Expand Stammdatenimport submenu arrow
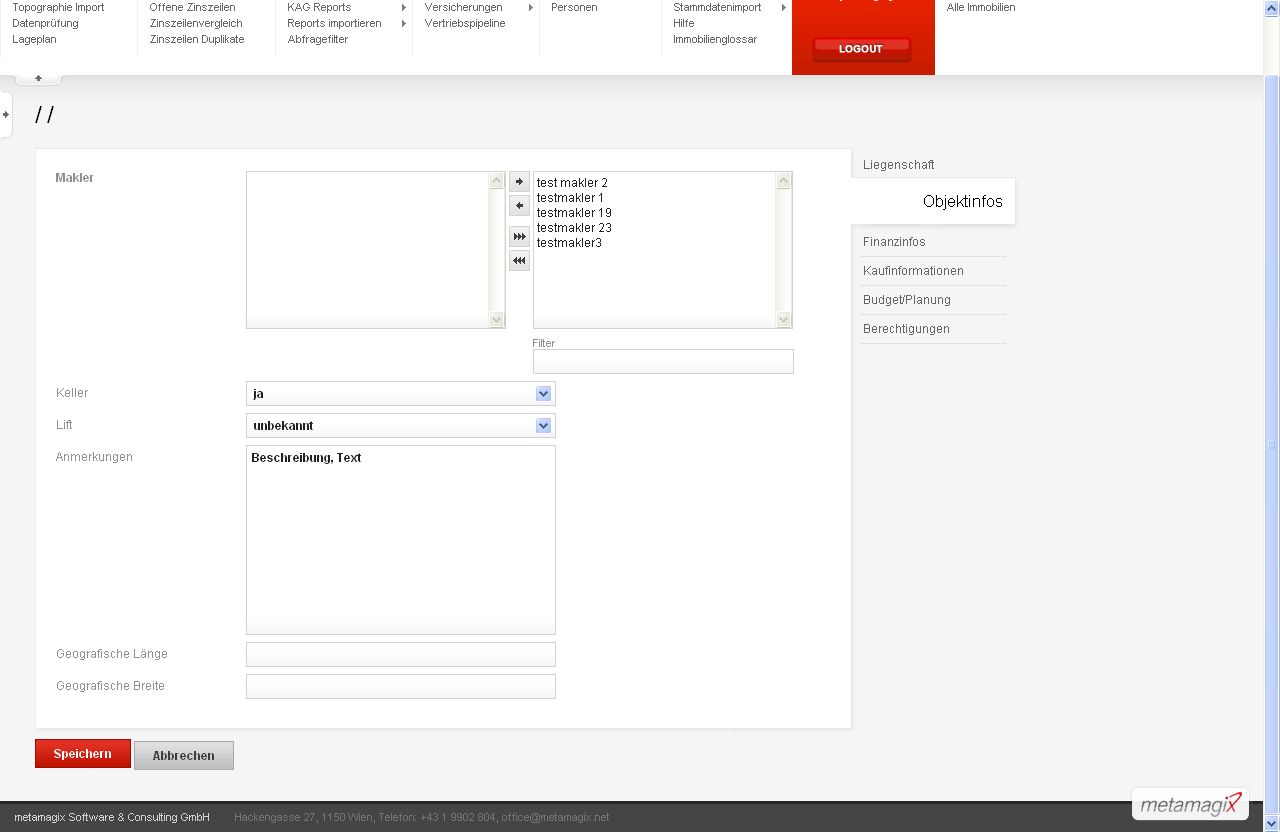1280x832 pixels. tap(783, 7)
